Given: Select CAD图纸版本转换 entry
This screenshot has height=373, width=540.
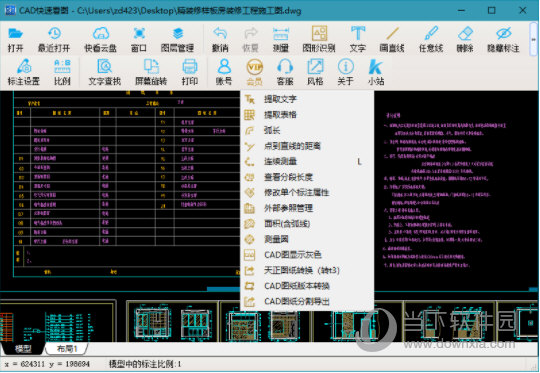Looking at the screenshot, I should coord(307,286).
